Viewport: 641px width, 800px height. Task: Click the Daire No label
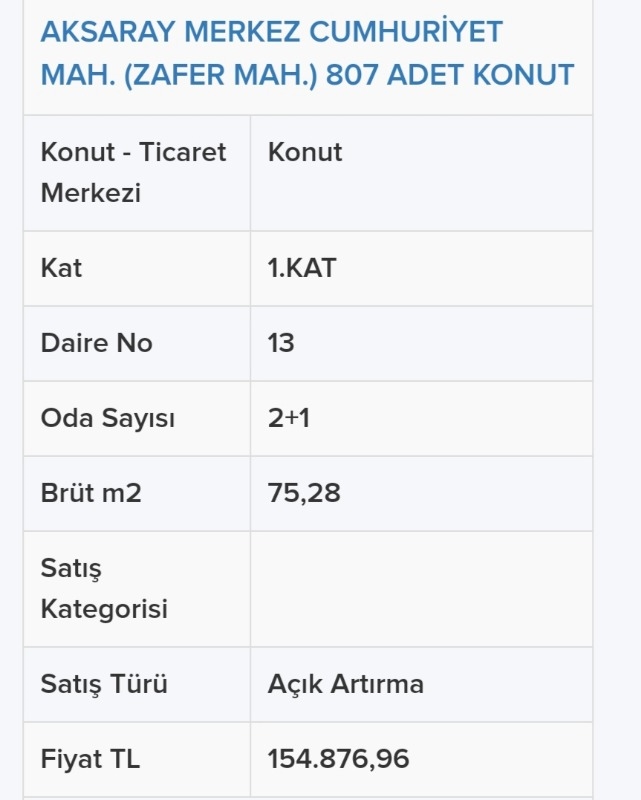96,343
